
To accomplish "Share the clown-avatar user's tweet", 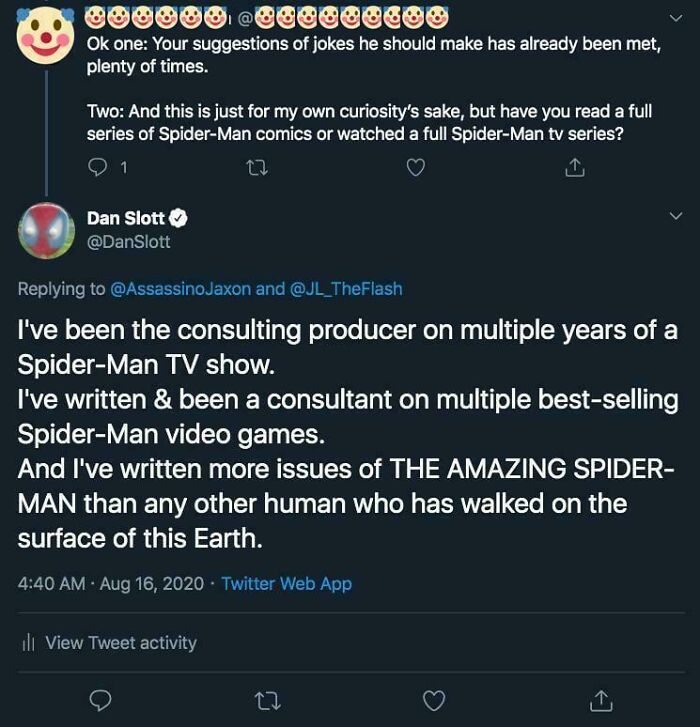I will [x=574, y=169].
